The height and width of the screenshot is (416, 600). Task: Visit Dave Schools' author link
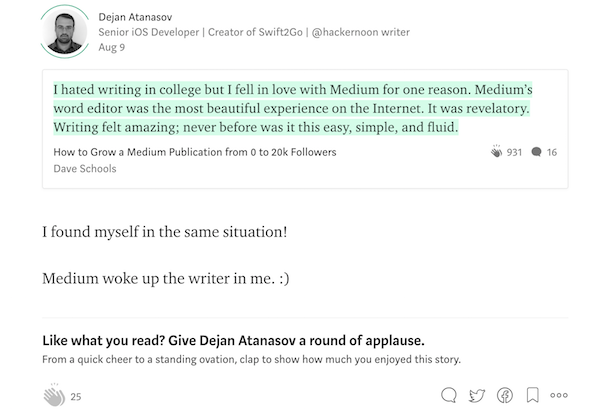pyautogui.click(x=85, y=168)
